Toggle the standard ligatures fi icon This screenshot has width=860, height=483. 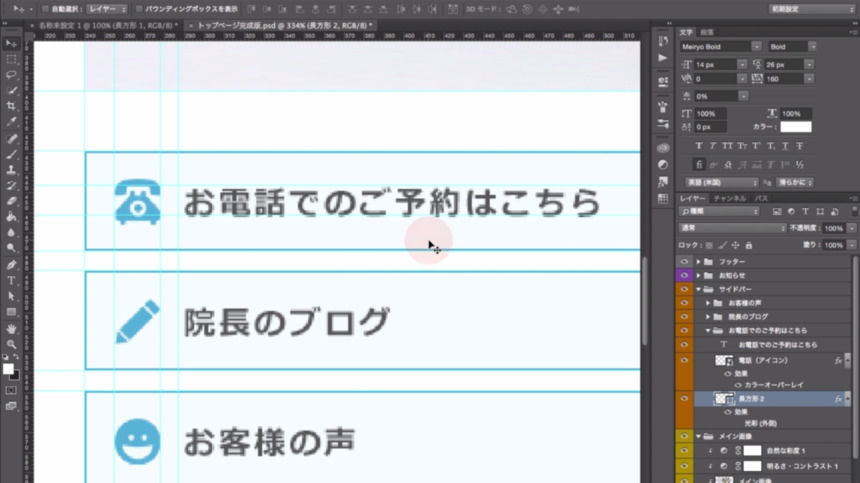pyautogui.click(x=699, y=164)
